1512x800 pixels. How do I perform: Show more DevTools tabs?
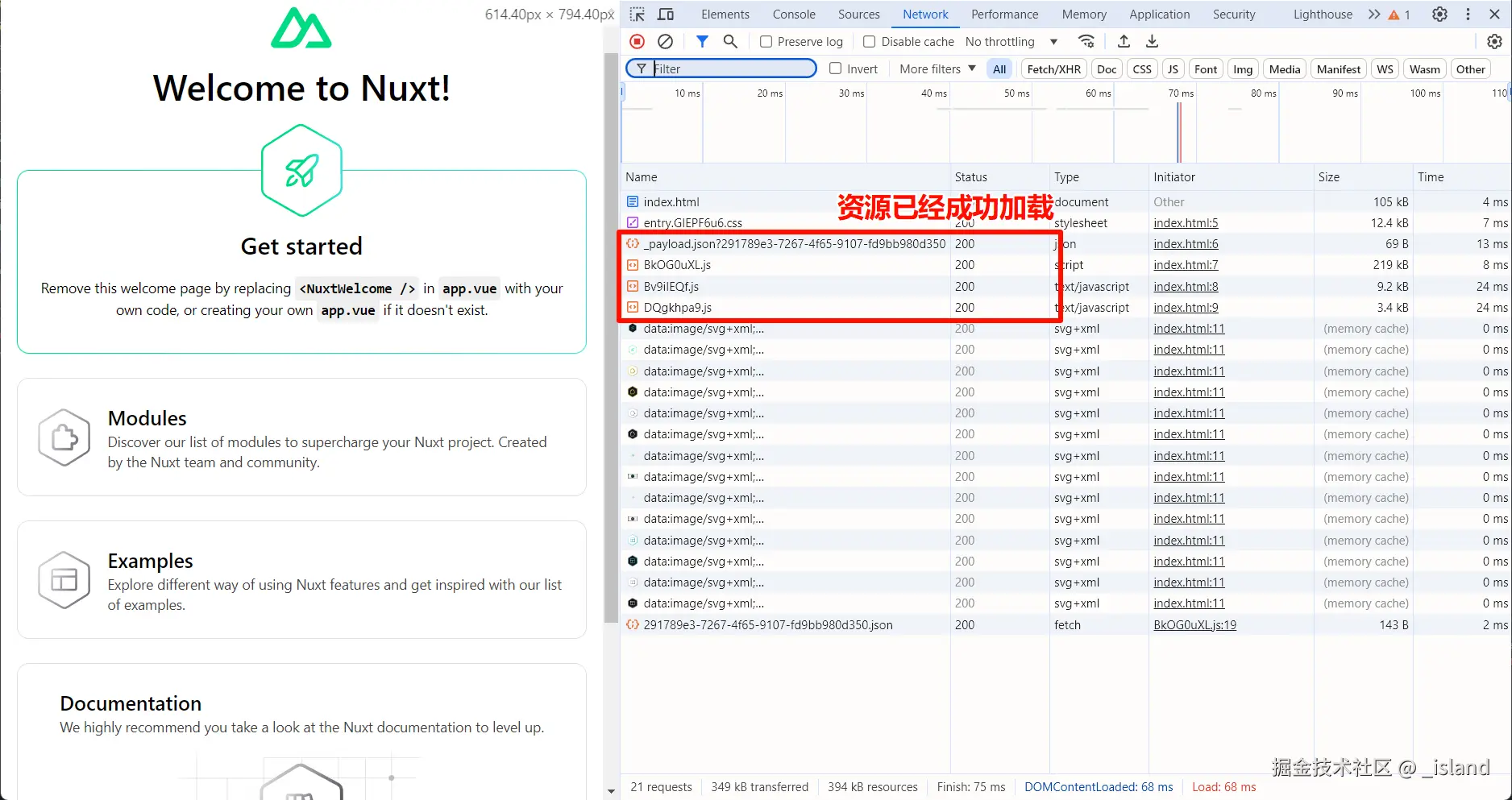coord(1374,15)
